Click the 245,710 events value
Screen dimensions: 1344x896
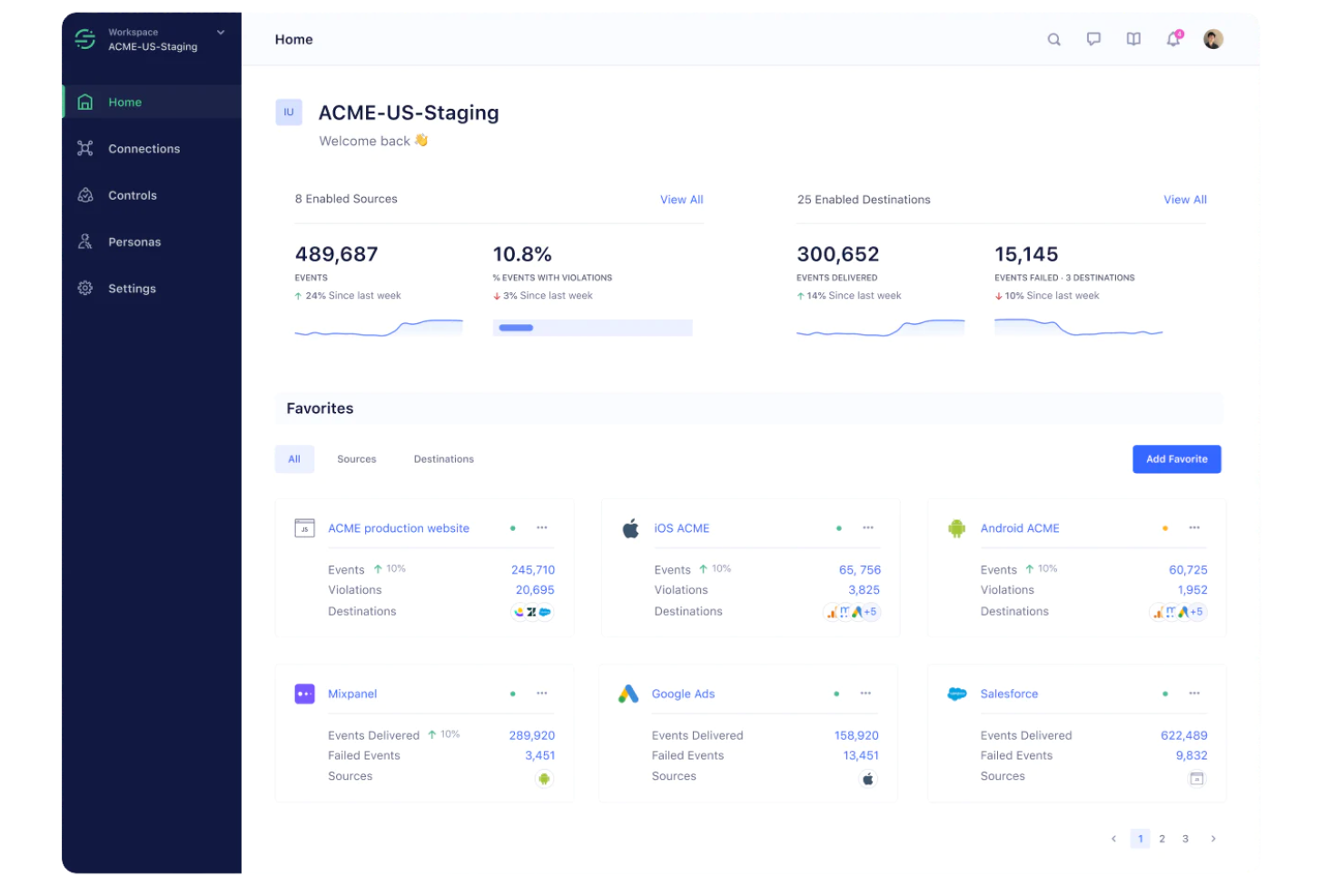[533, 570]
